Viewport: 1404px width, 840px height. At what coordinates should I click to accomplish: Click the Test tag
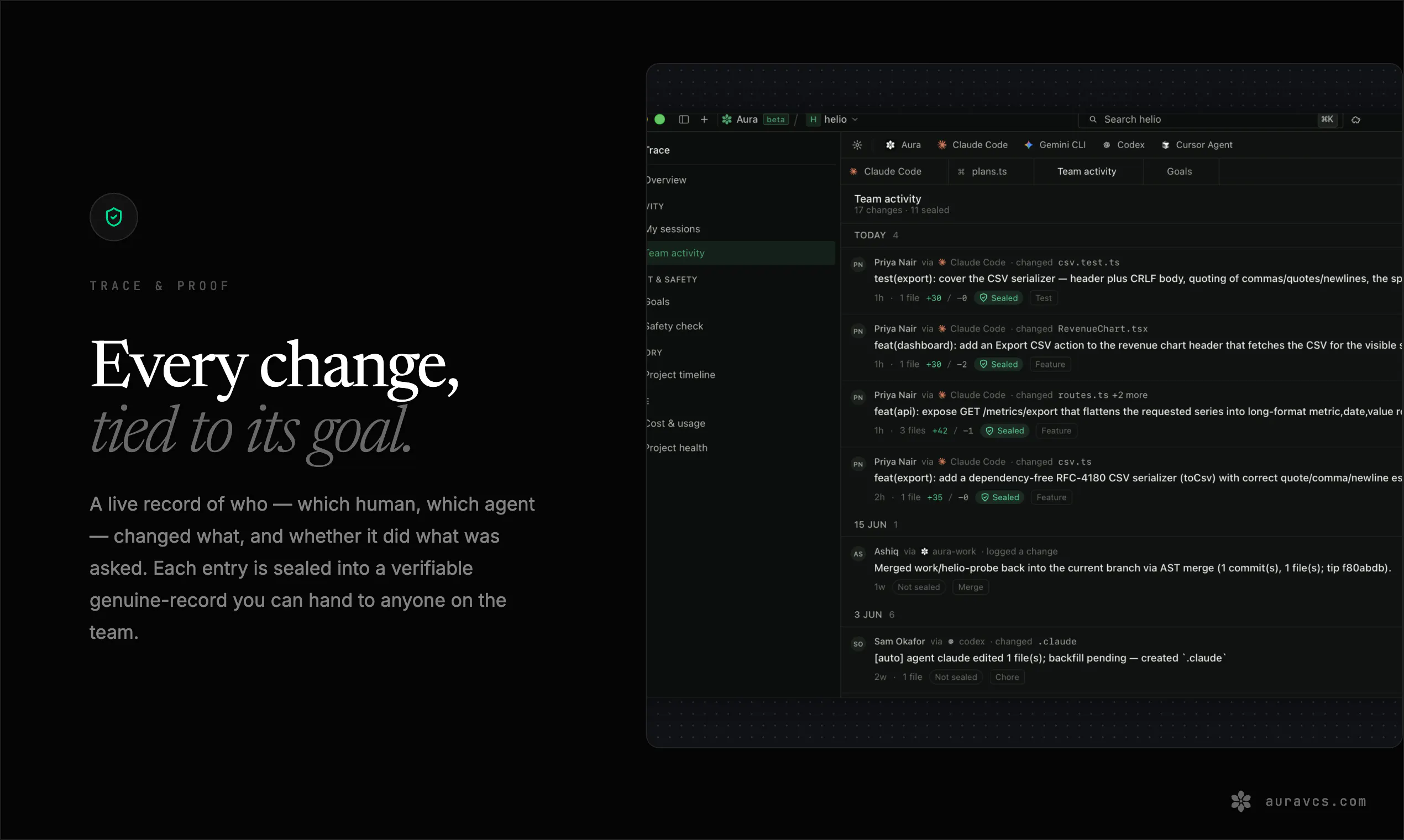[1044, 298]
